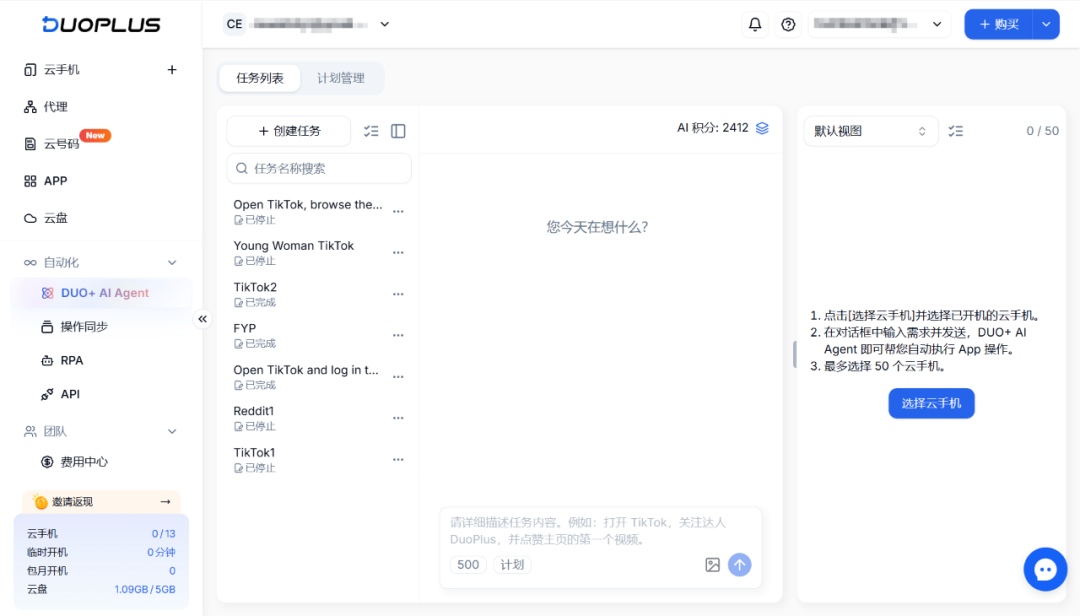Image resolution: width=1080 pixels, height=616 pixels.
Task: Select DUO+ AI Agent in the sidebar
Action: 101,293
